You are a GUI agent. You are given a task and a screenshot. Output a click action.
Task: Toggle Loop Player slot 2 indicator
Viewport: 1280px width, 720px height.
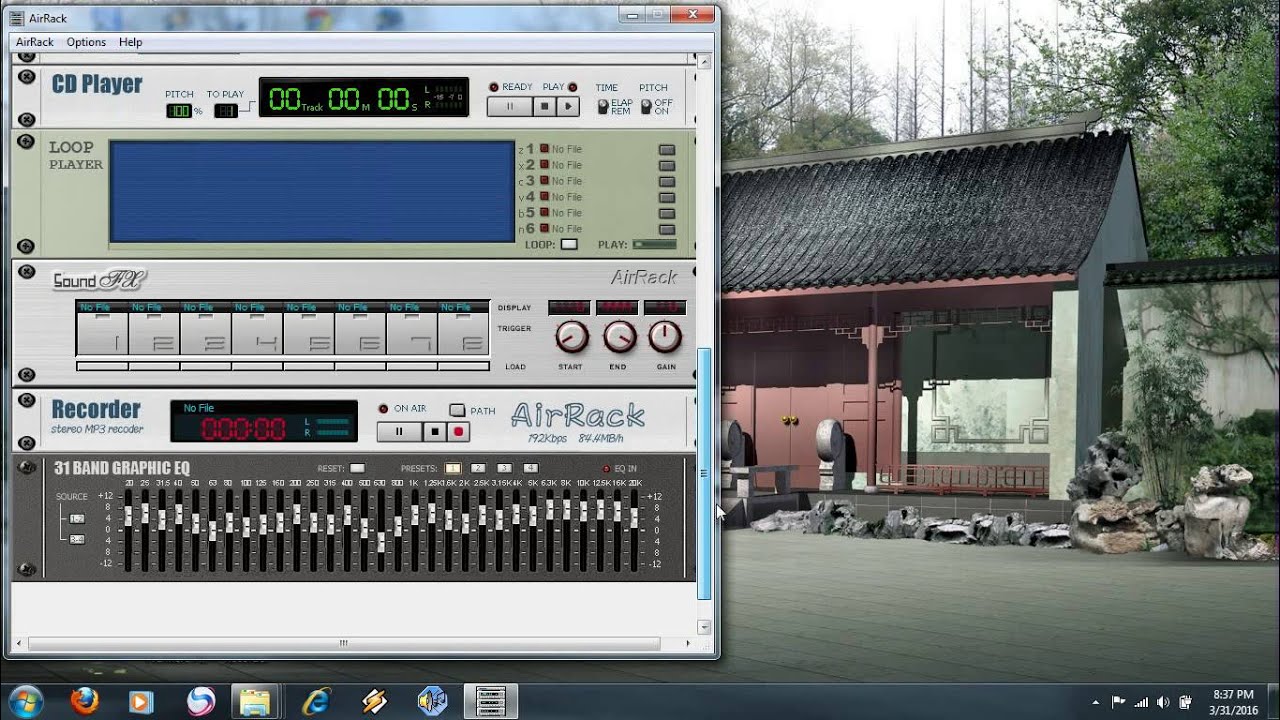pos(545,165)
